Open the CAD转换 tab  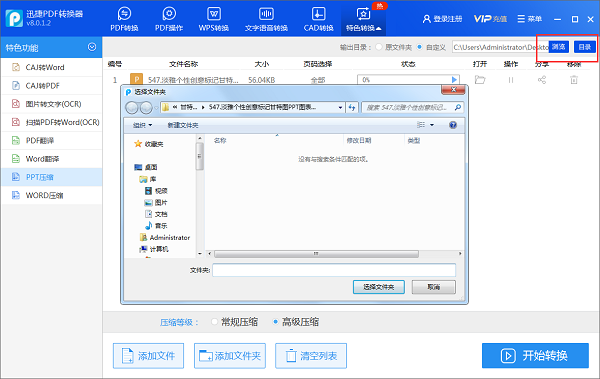(x=318, y=19)
